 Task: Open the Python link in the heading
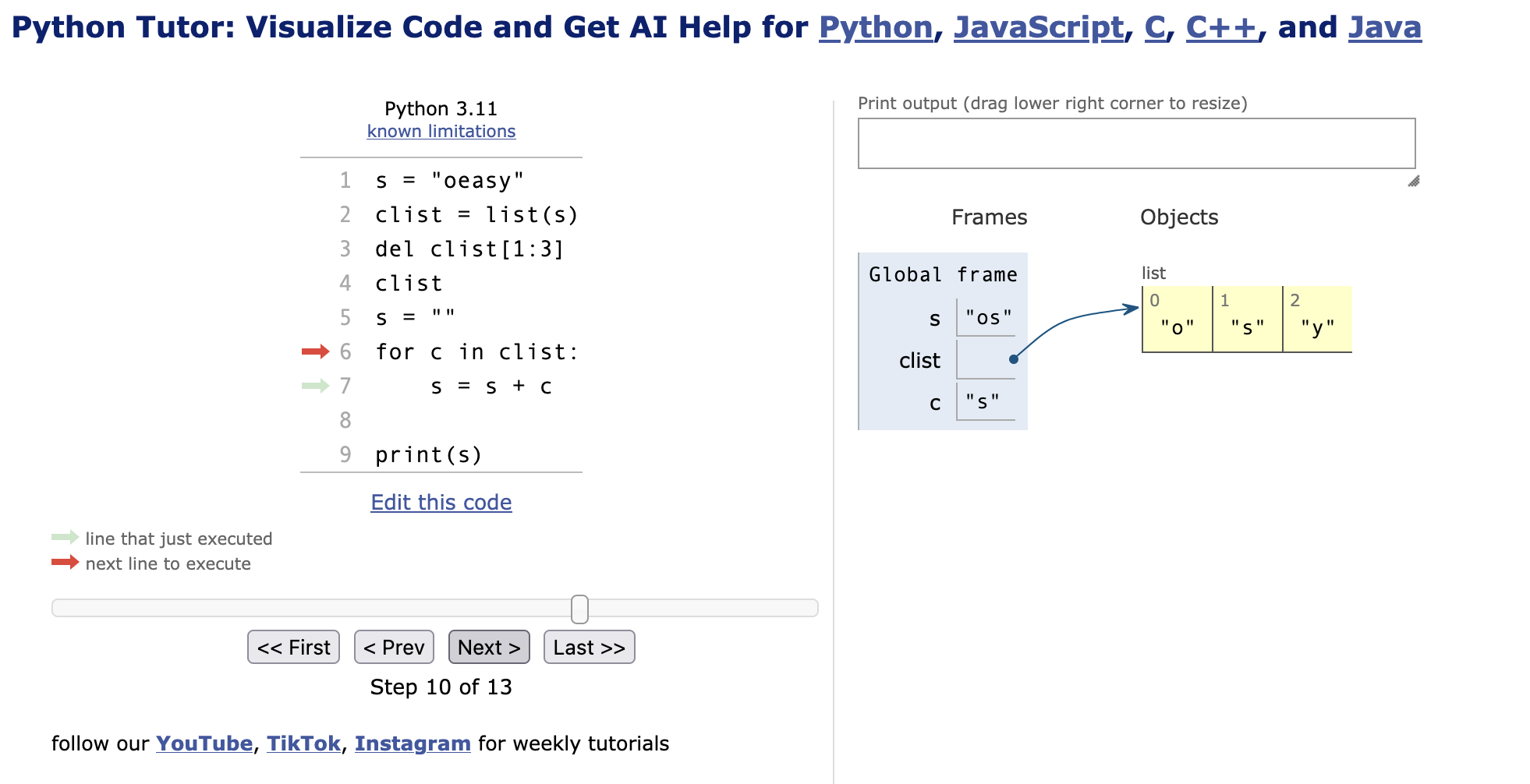pos(875,28)
